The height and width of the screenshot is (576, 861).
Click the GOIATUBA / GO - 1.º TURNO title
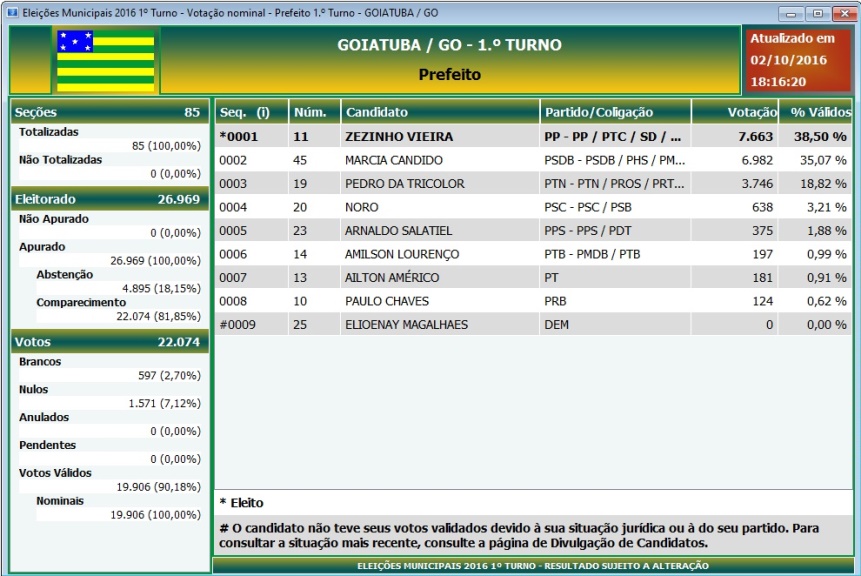click(x=449, y=44)
